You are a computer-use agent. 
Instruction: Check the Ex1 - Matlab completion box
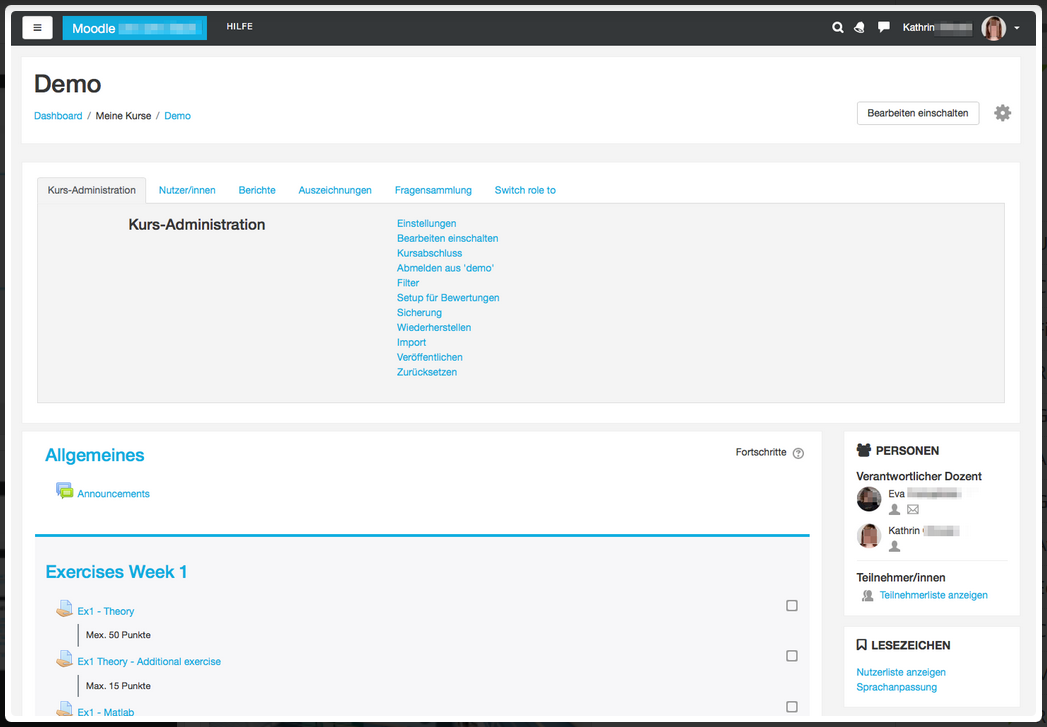click(792, 707)
